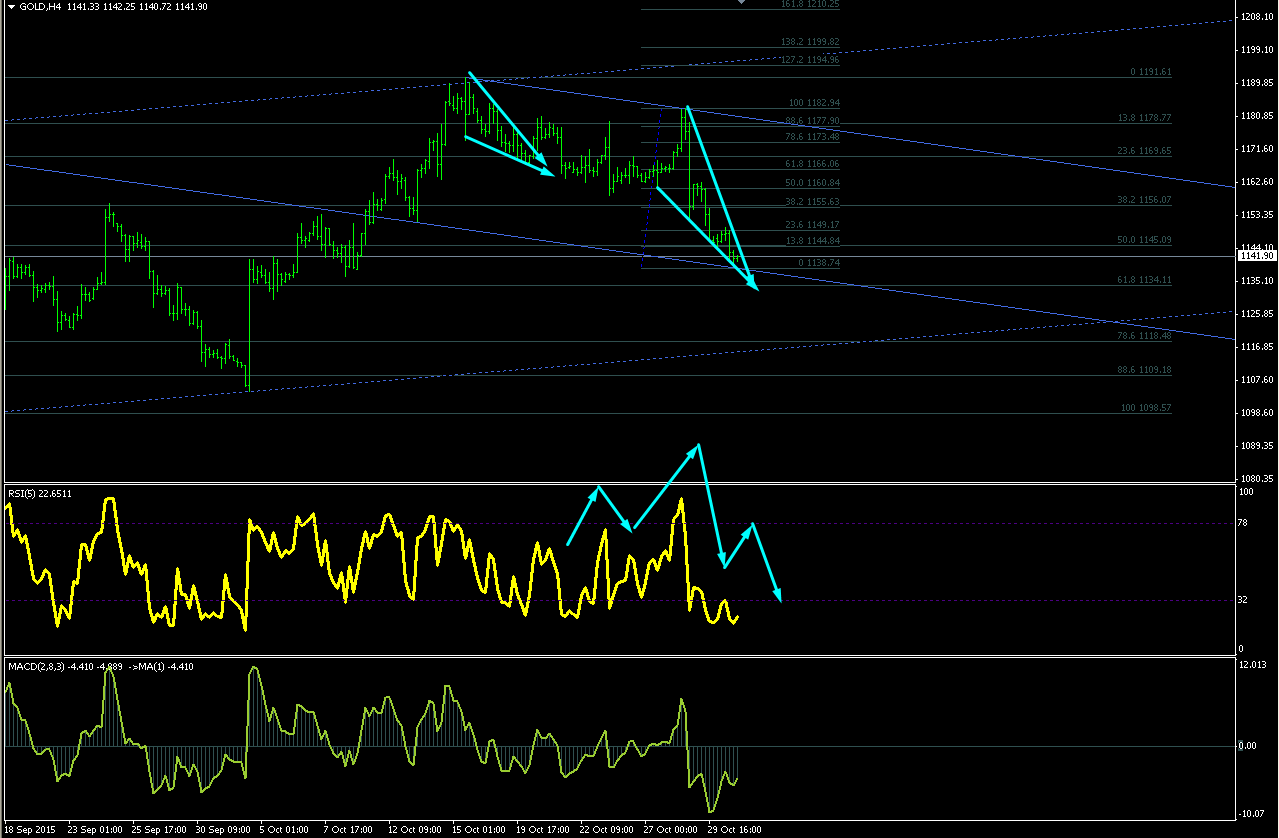1279x838 pixels.
Task: Click the 1162.60 price scale value
Action: coord(1257,182)
